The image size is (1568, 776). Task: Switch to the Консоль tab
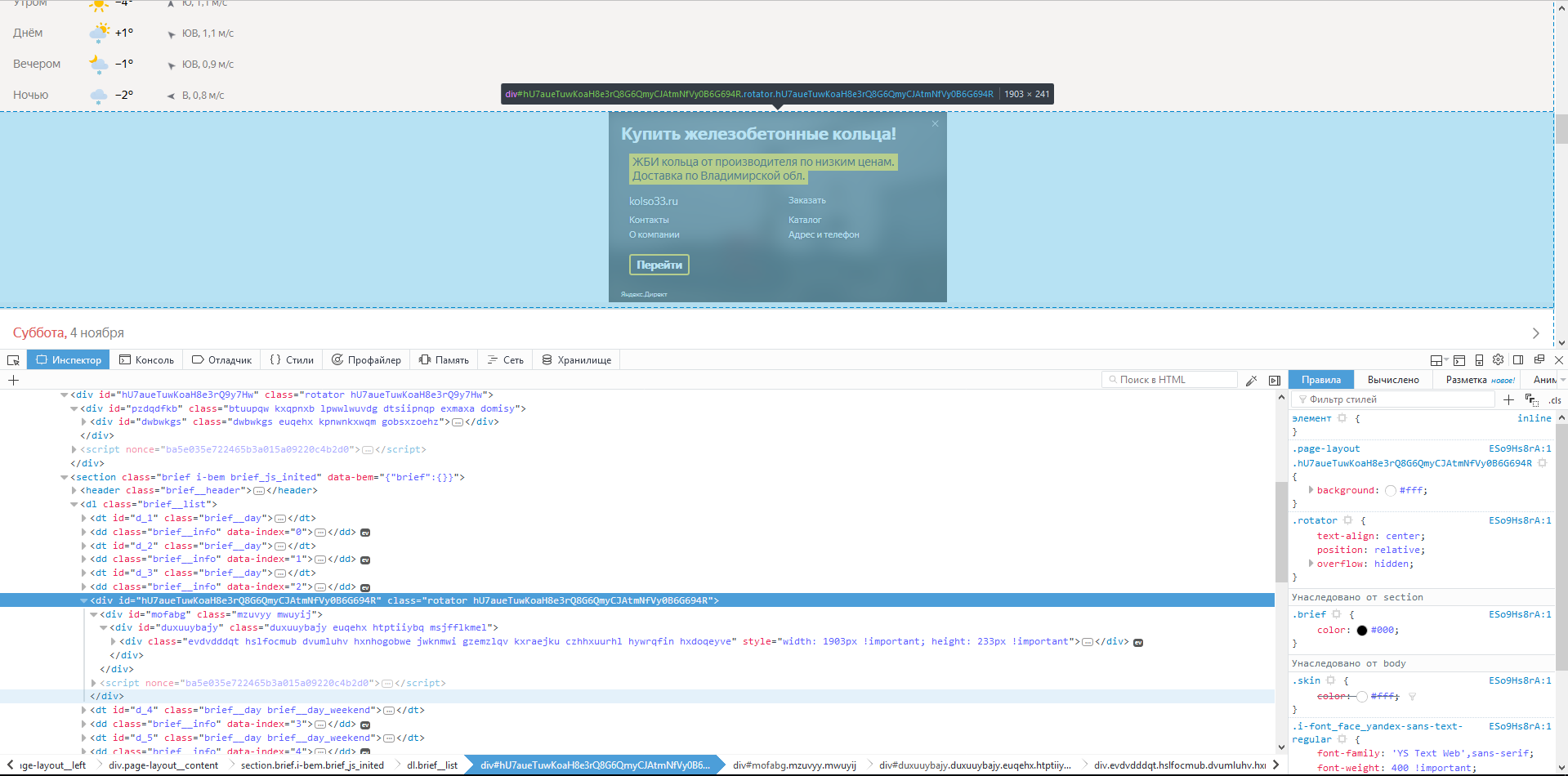point(146,360)
